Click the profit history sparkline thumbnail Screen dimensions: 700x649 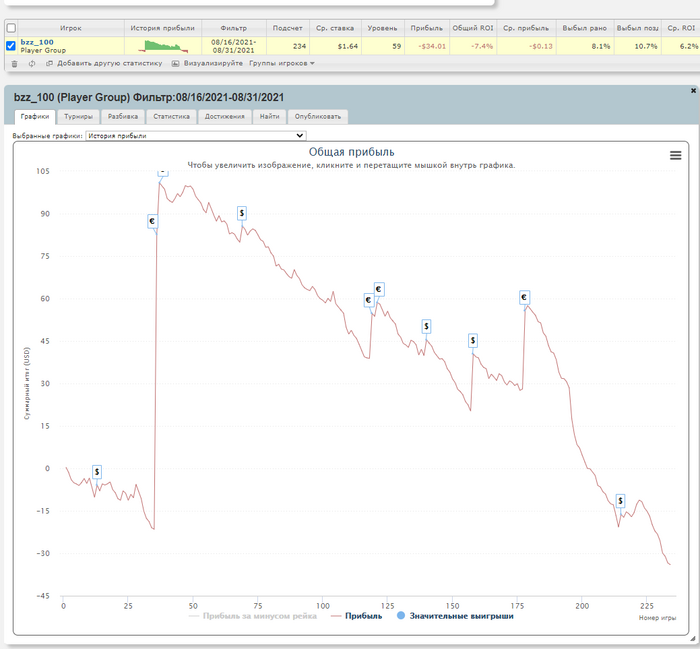pyautogui.click(x=162, y=46)
